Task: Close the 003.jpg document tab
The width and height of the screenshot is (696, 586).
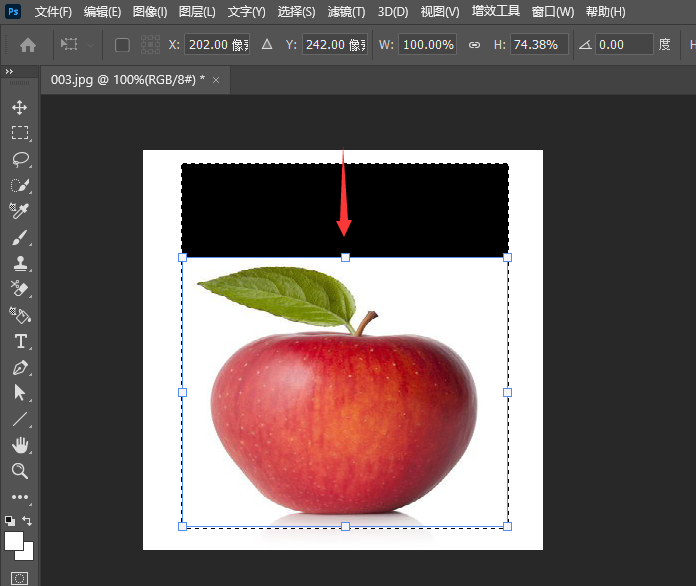Action: (x=216, y=80)
